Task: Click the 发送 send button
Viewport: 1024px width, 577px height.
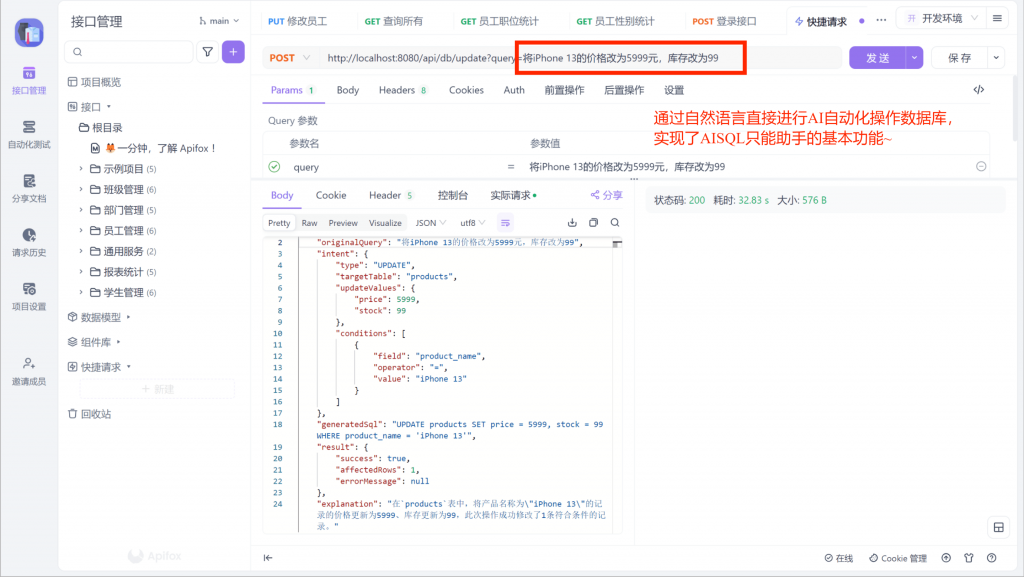Action: point(877,58)
